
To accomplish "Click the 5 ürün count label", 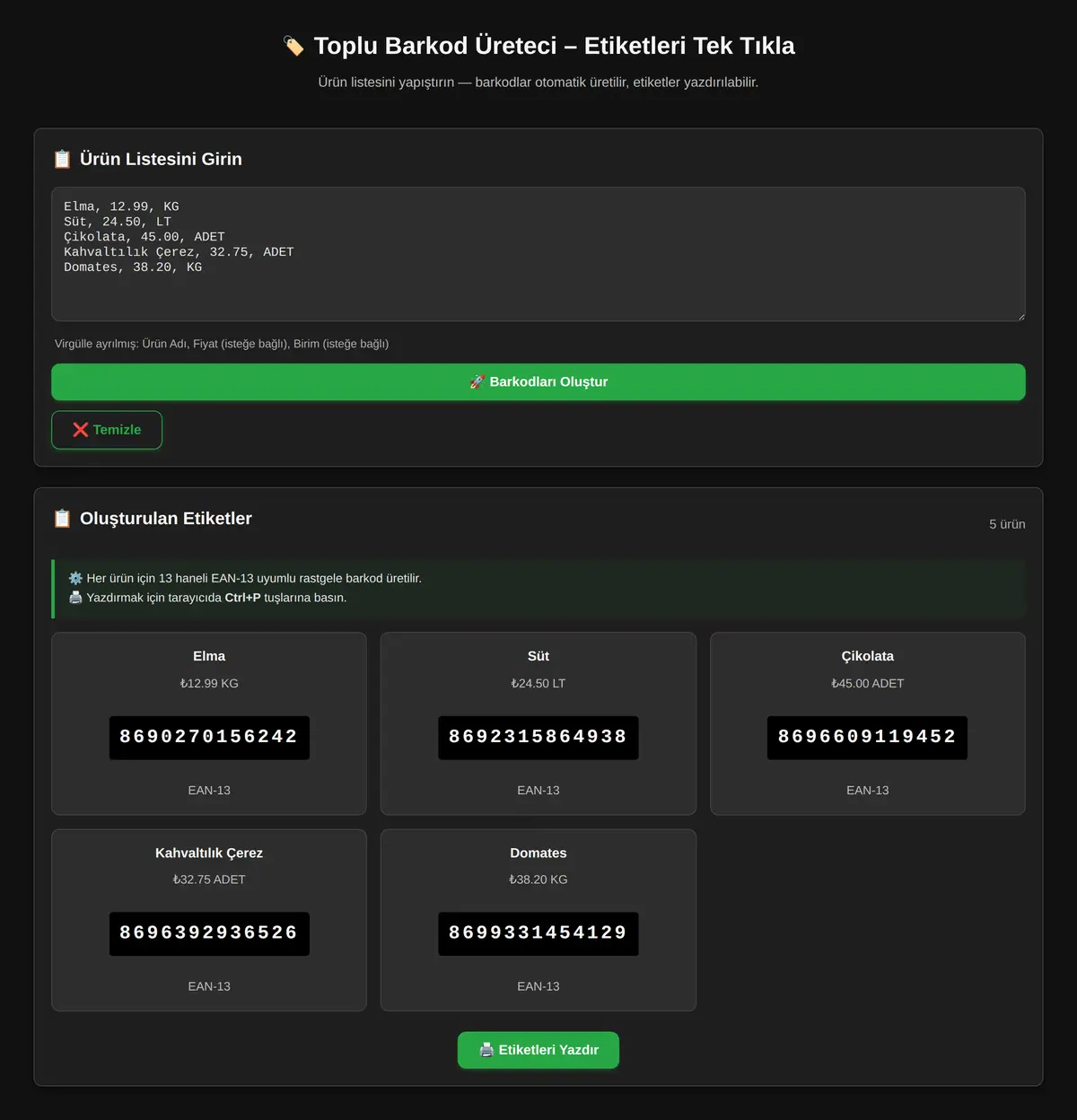I will coord(1007,524).
